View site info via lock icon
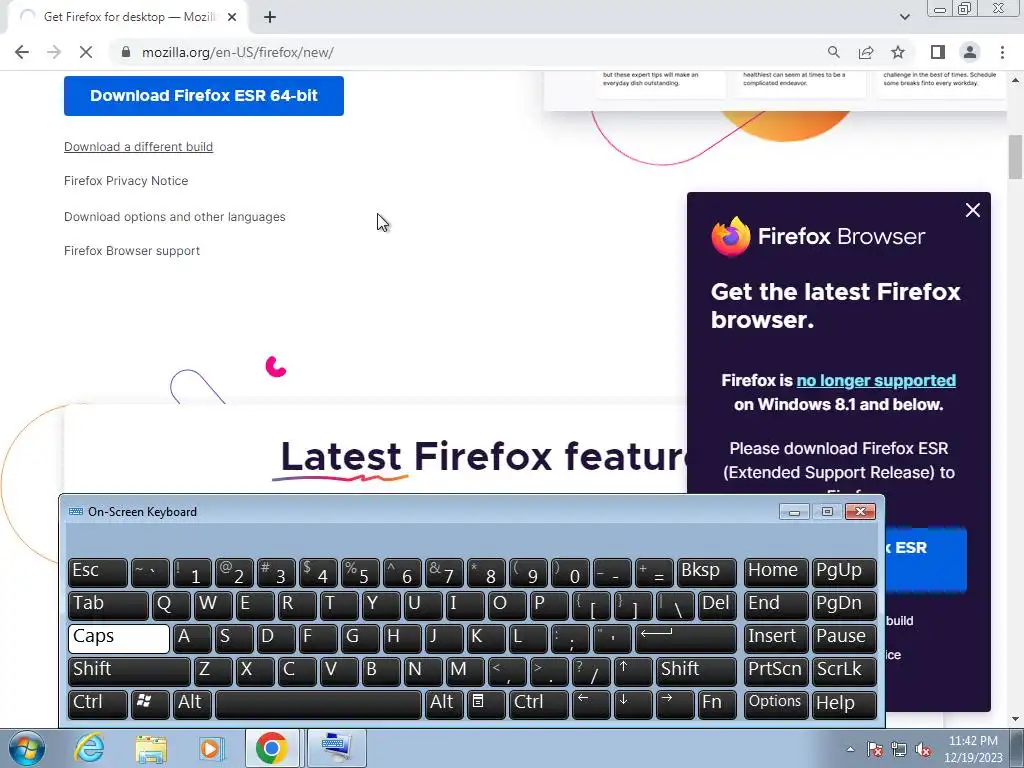Image resolution: width=1024 pixels, height=768 pixels. [125, 52]
